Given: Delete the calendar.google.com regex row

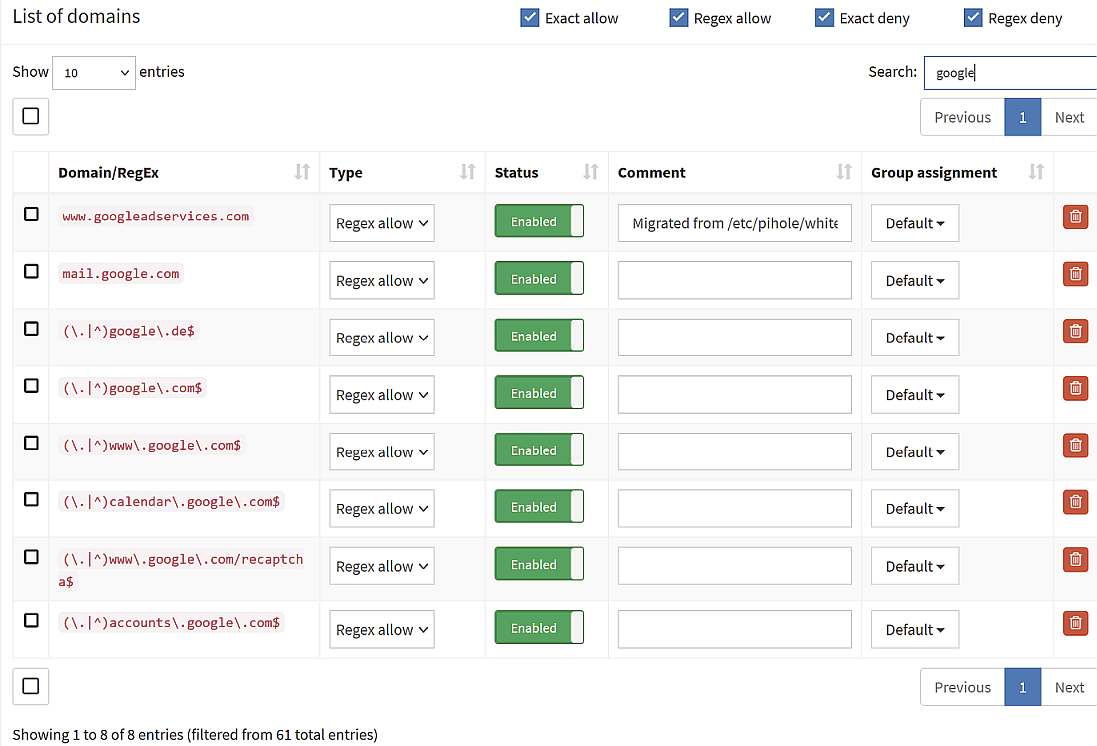Looking at the screenshot, I should coord(1075,502).
